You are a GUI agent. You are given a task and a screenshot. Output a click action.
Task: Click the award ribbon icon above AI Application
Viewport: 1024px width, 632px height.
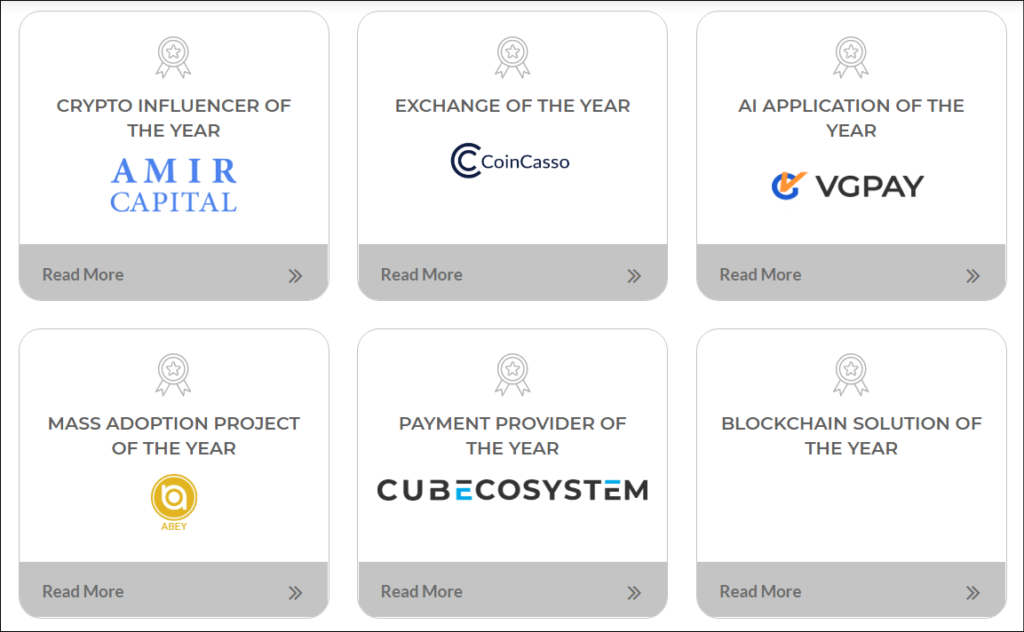851,57
